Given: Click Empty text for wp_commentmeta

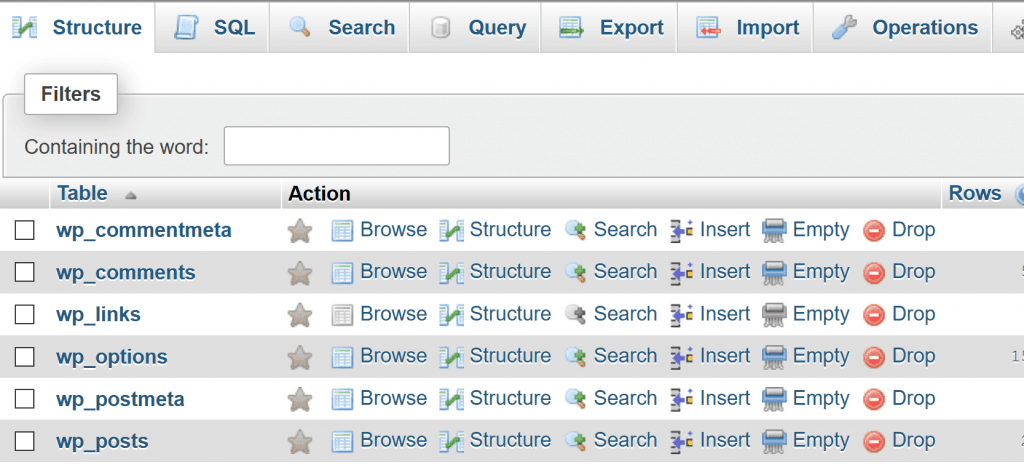Looking at the screenshot, I should (x=822, y=230).
